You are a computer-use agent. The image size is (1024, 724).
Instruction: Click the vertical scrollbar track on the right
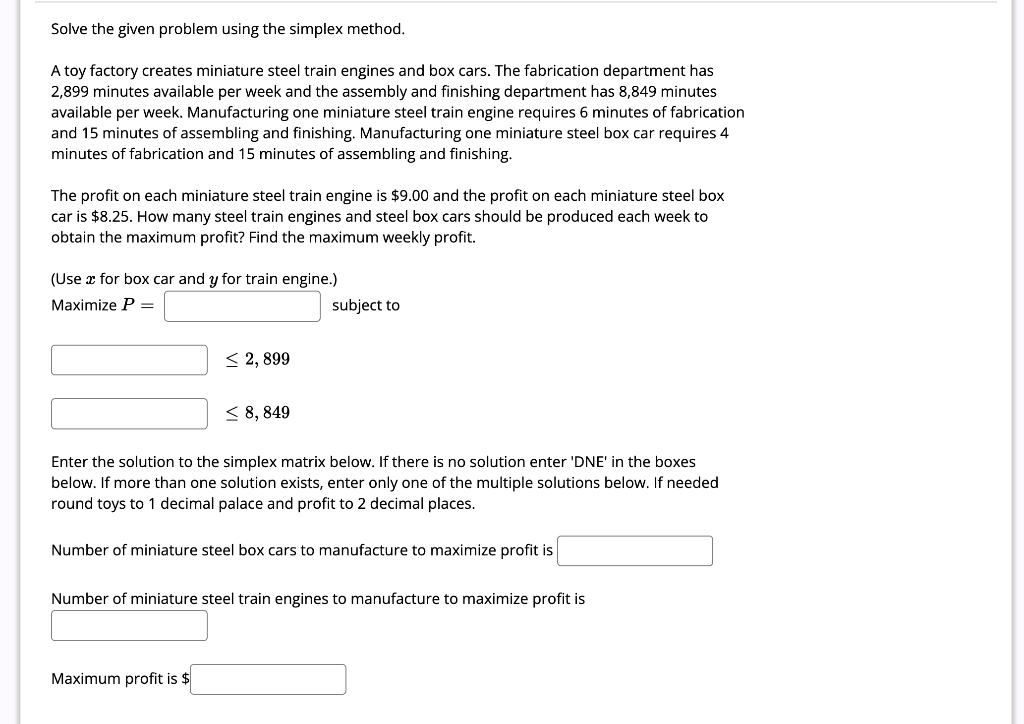click(x=1015, y=360)
